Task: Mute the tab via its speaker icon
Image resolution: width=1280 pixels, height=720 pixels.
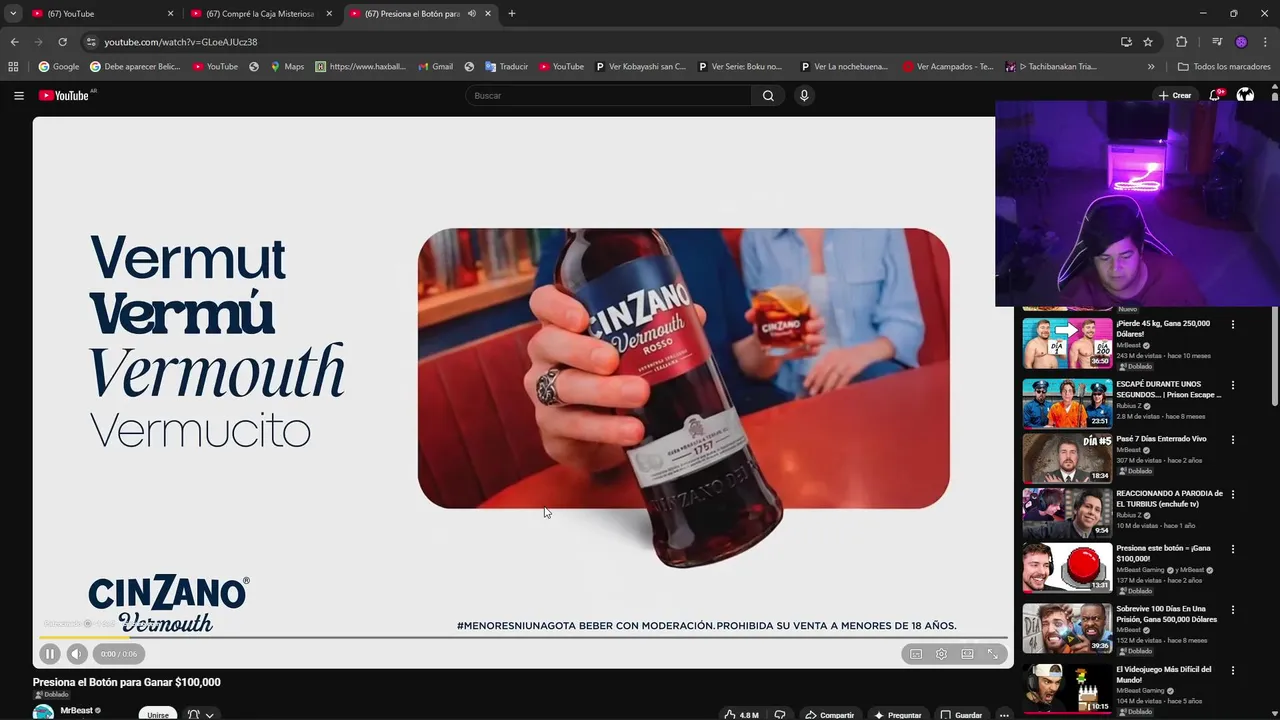Action: click(472, 14)
